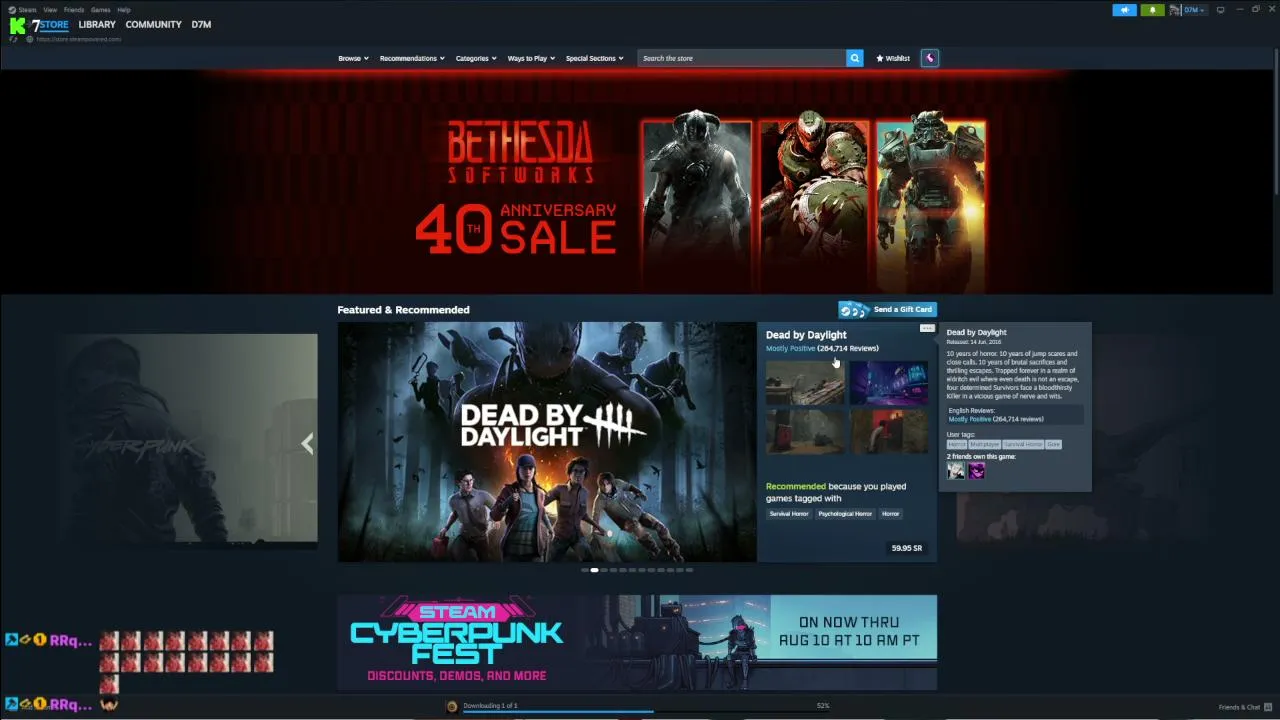Open the Games menu

pos(101,10)
